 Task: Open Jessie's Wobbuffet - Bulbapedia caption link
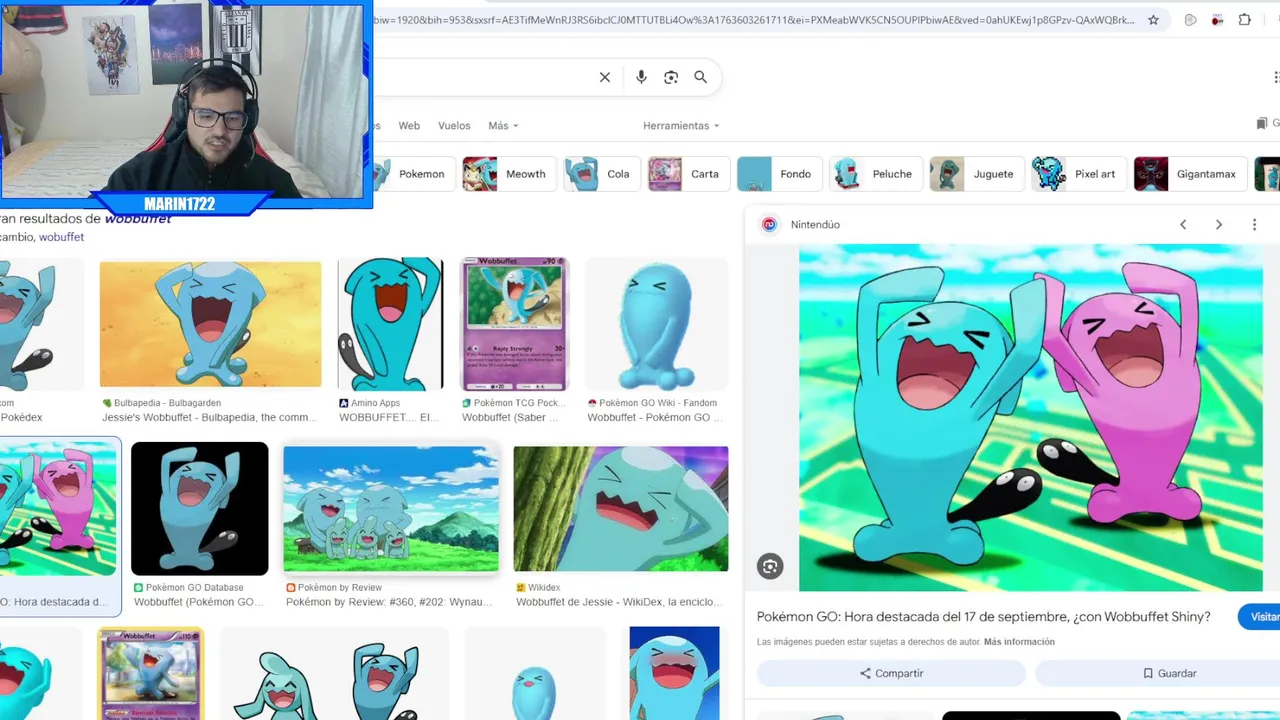click(x=208, y=417)
